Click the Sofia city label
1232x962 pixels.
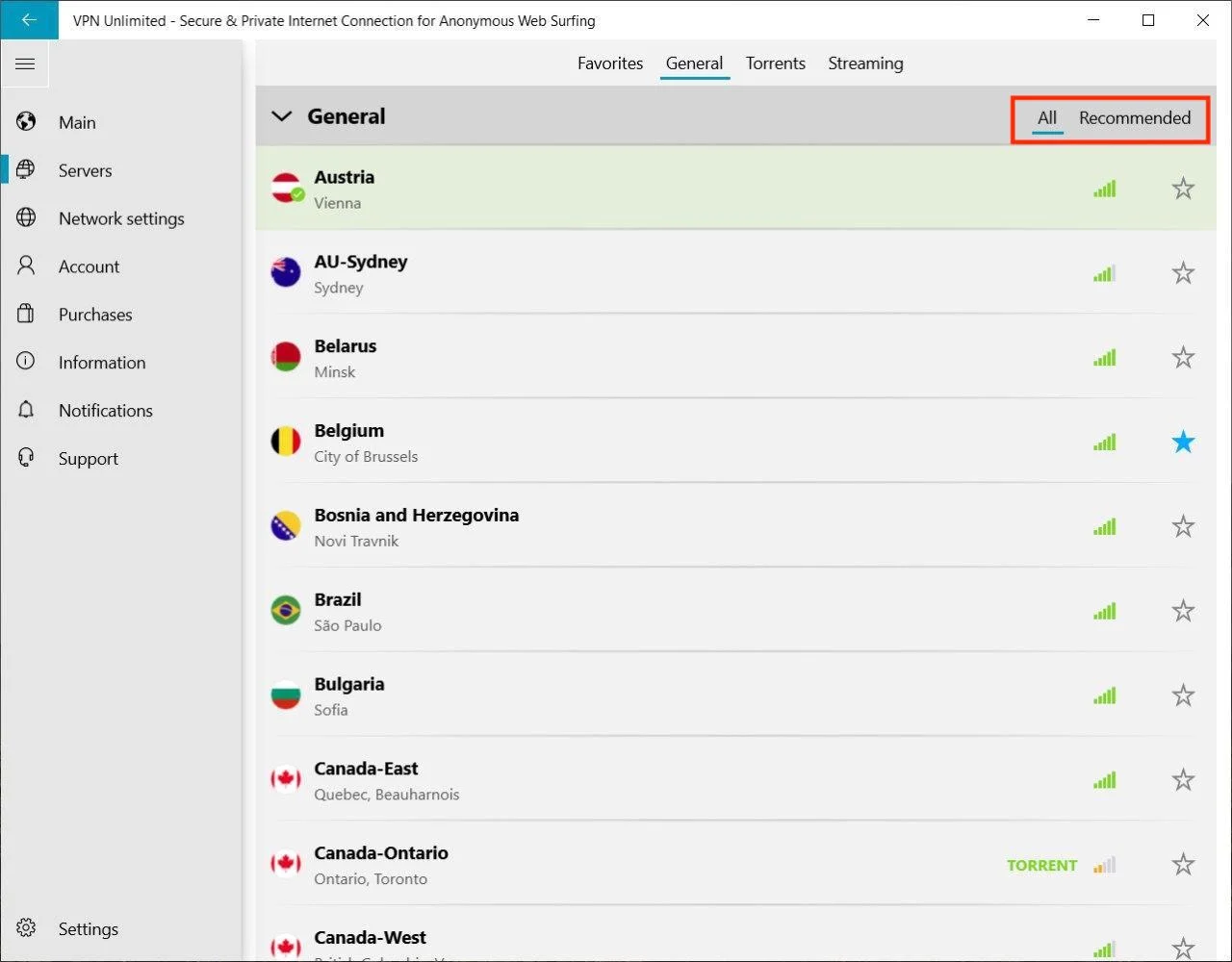click(331, 710)
